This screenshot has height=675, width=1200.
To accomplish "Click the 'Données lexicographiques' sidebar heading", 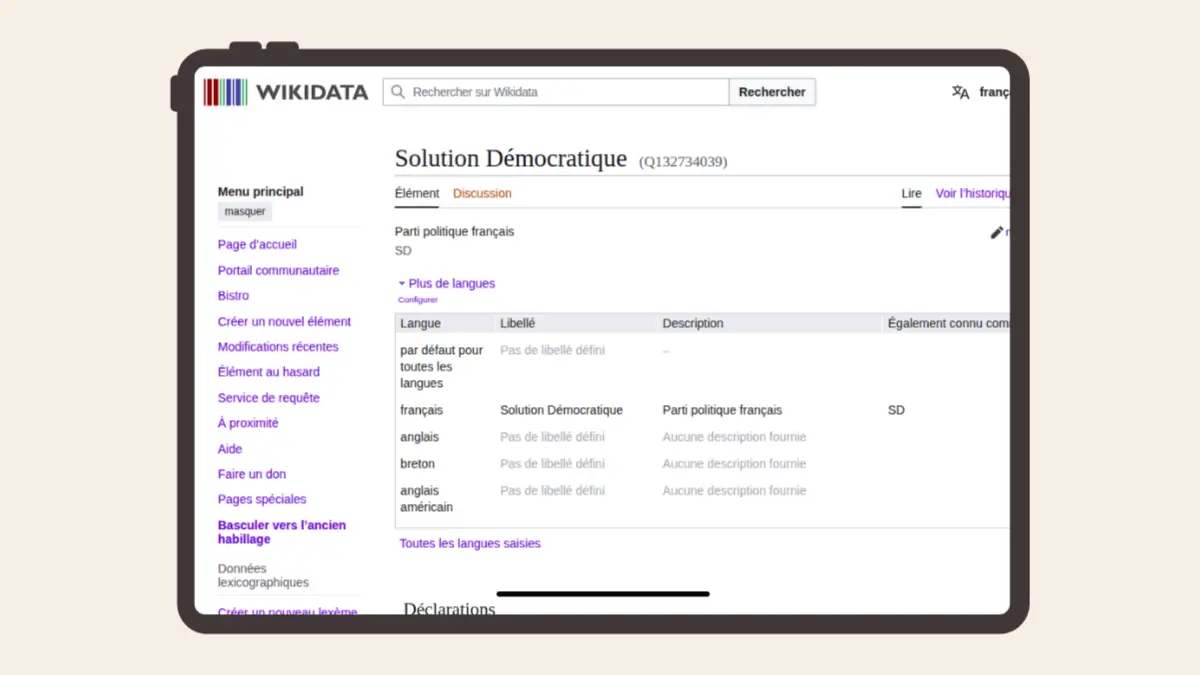I will (263, 575).
